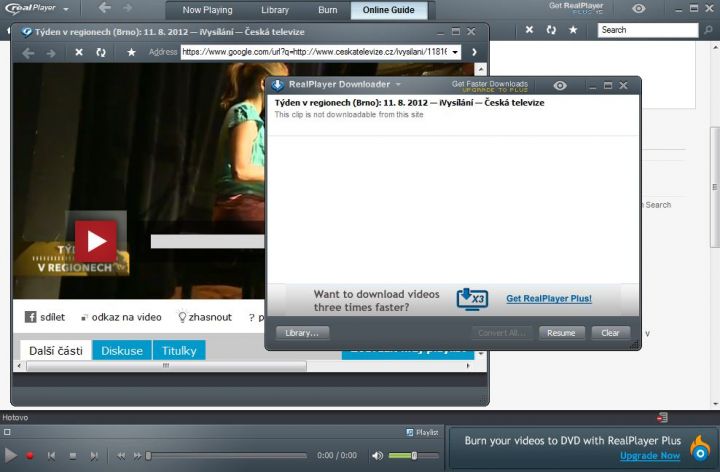The image size is (720, 472).
Task: Add a favorite with the main toolbar star
Action: coord(573,30)
